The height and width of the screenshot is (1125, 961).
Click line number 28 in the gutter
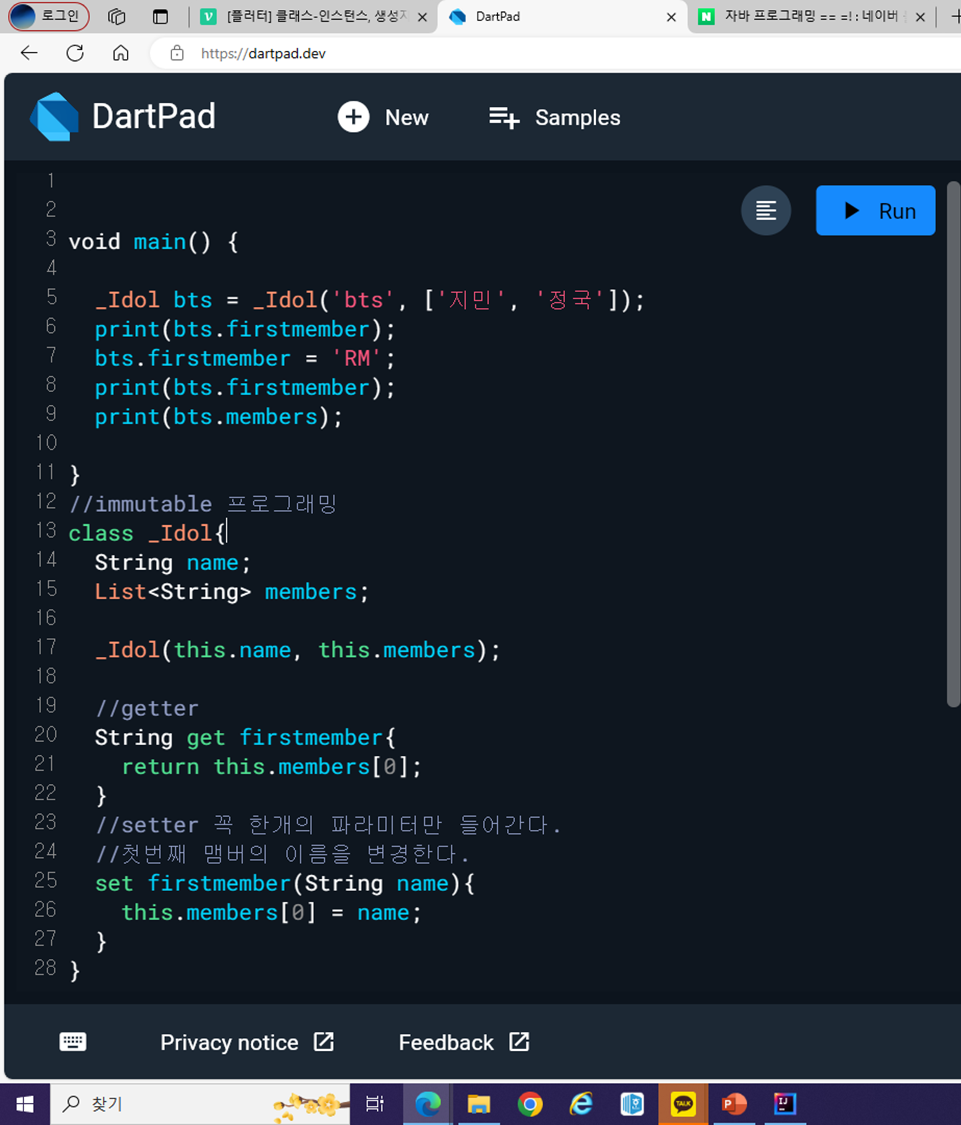click(45, 968)
